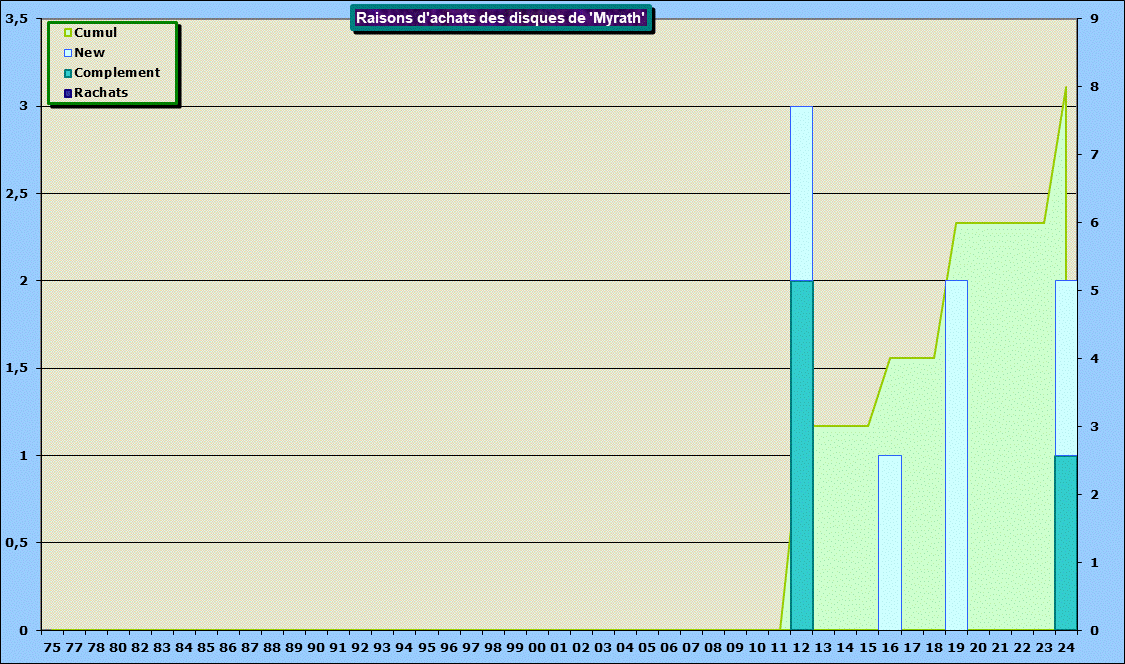The width and height of the screenshot is (1125, 664).
Task: Select the New bar for year 16
Action: [890, 543]
